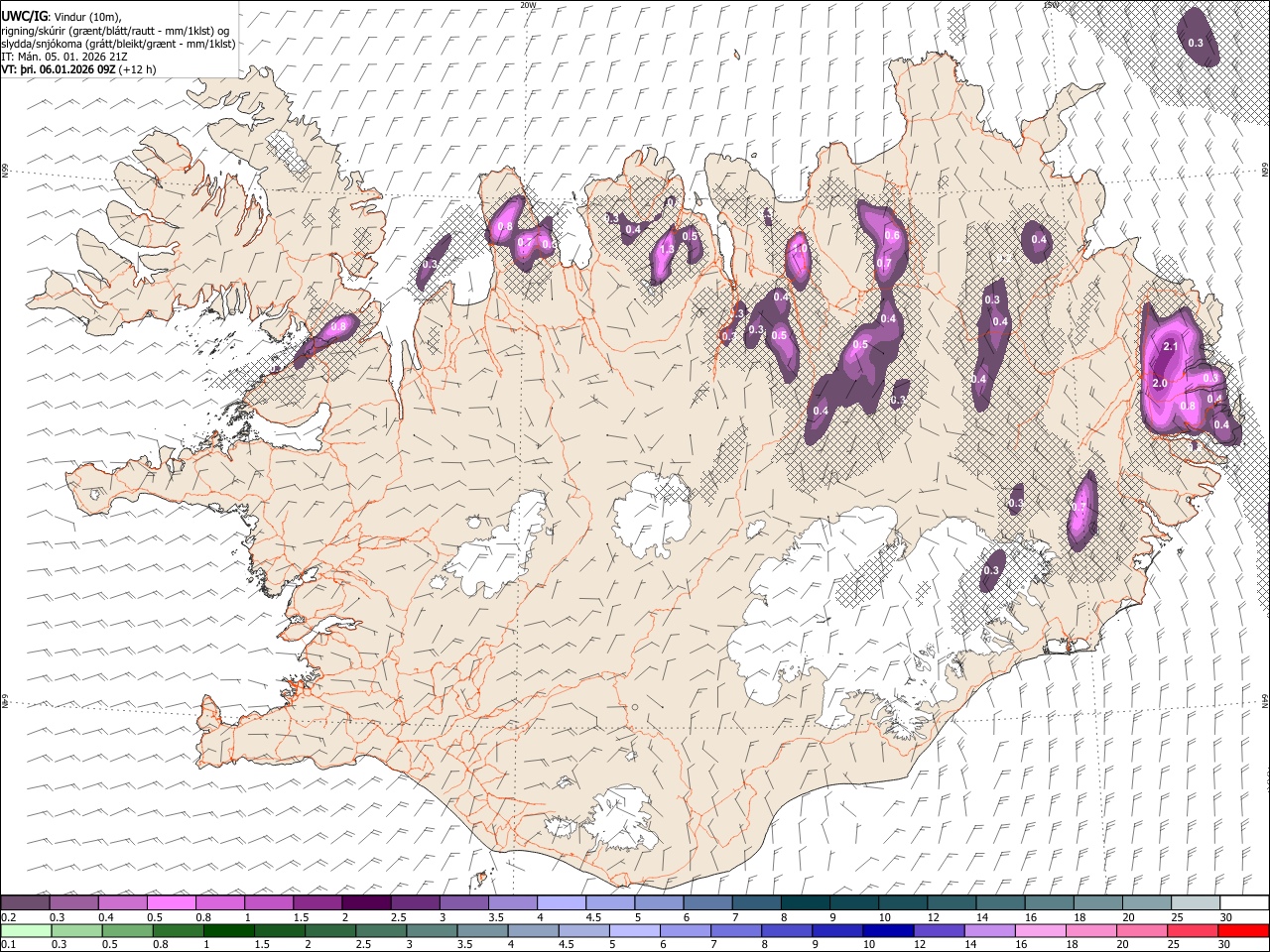
Task: Click the 0.2 label on the upper scale
Action: (x=8, y=917)
